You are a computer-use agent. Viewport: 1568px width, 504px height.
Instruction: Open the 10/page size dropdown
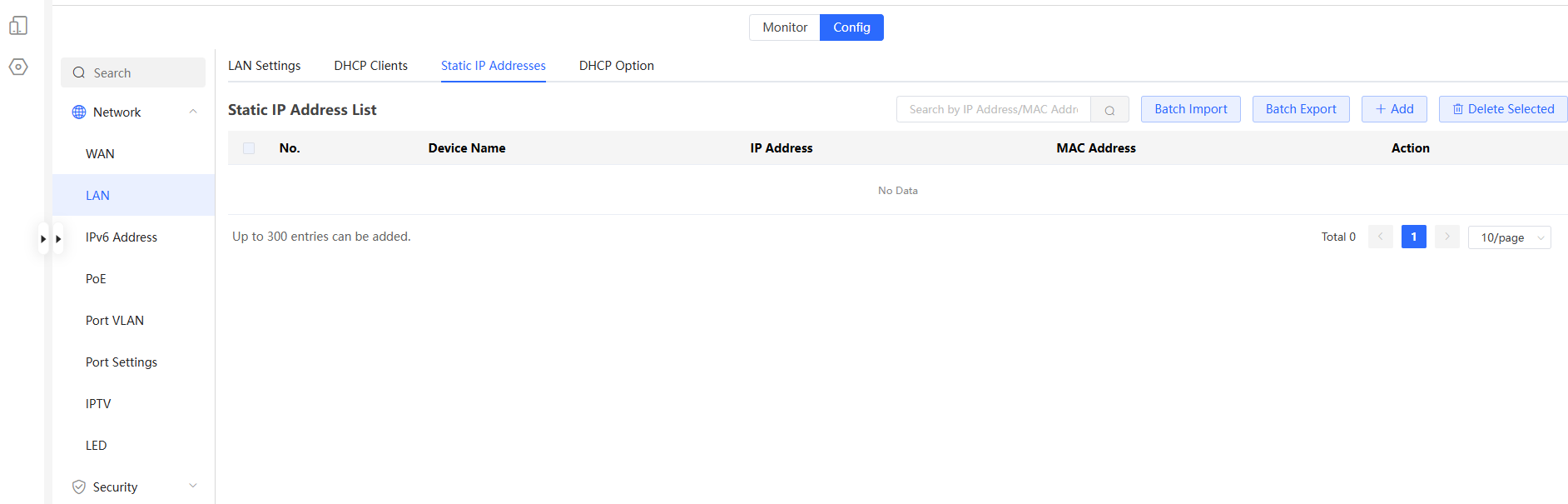point(1509,238)
